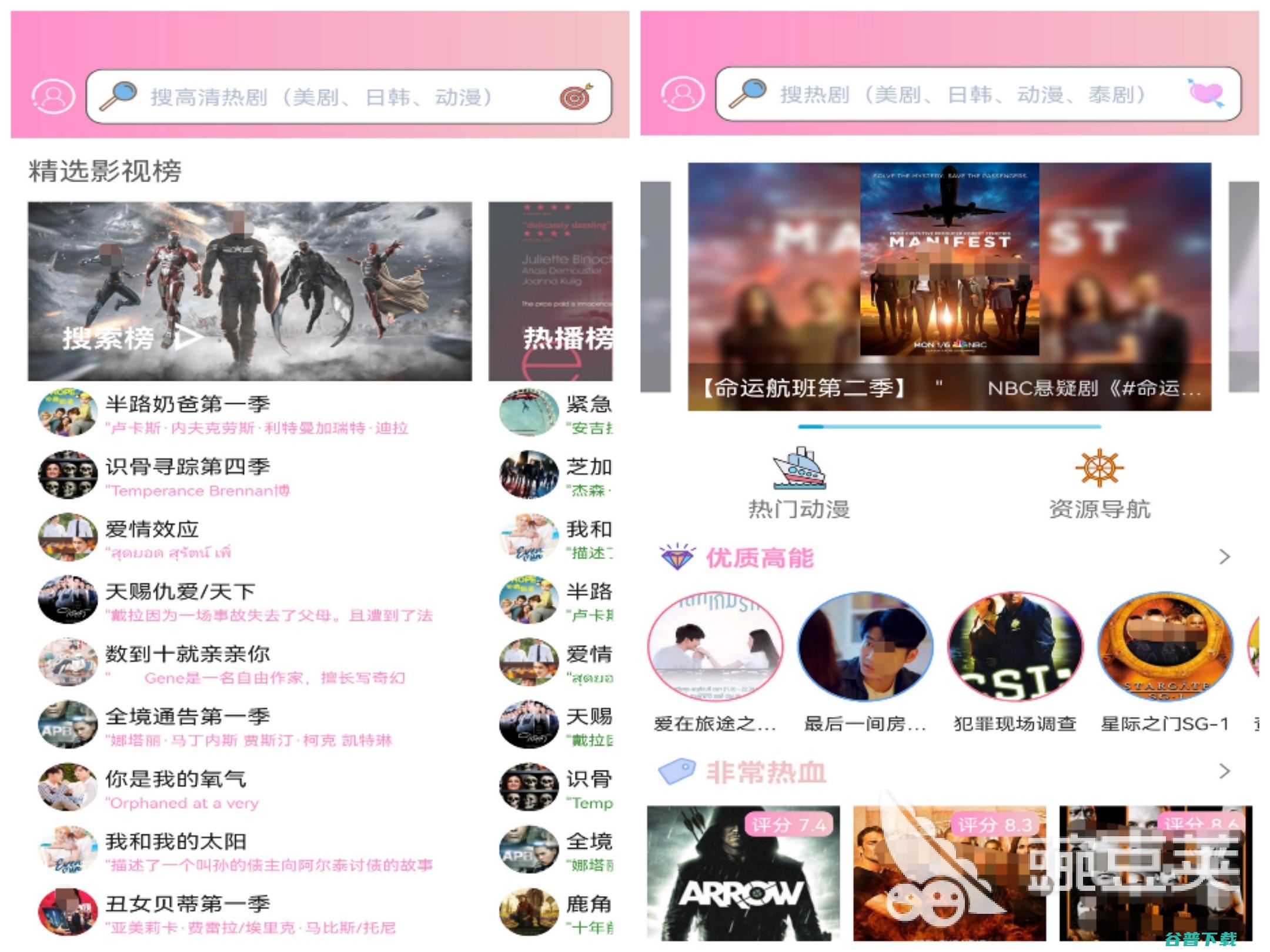Tap the 全境通告第一季 APB avatar in 搜索榜
This screenshot has width=1270, height=952.
pos(68,725)
